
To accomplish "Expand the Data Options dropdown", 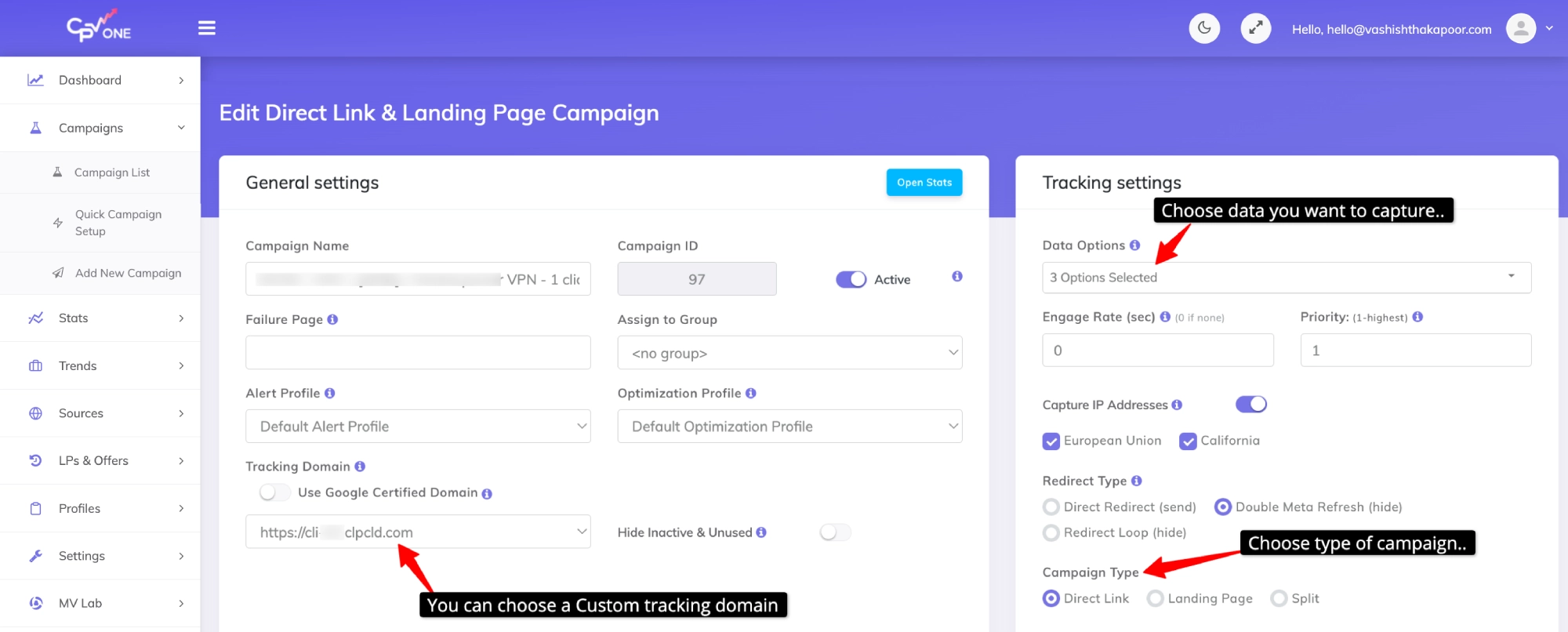I will click(1286, 278).
